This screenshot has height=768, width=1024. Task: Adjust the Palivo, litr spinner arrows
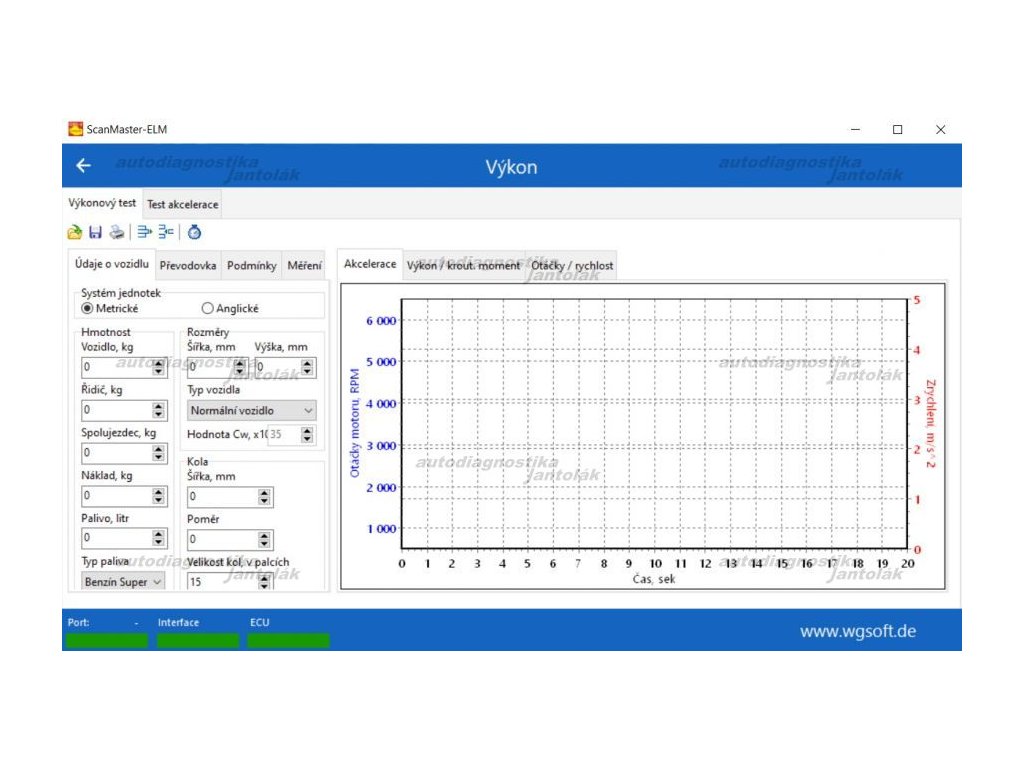(x=159, y=538)
